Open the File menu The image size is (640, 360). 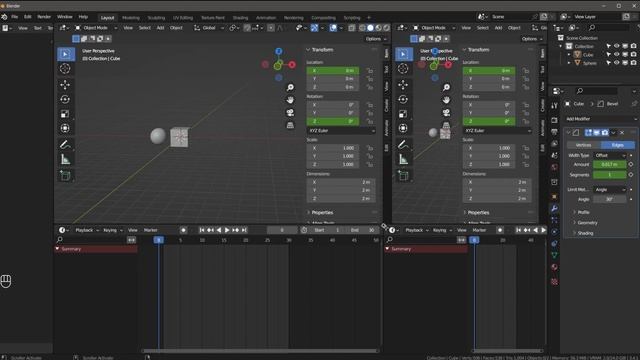click(15, 17)
